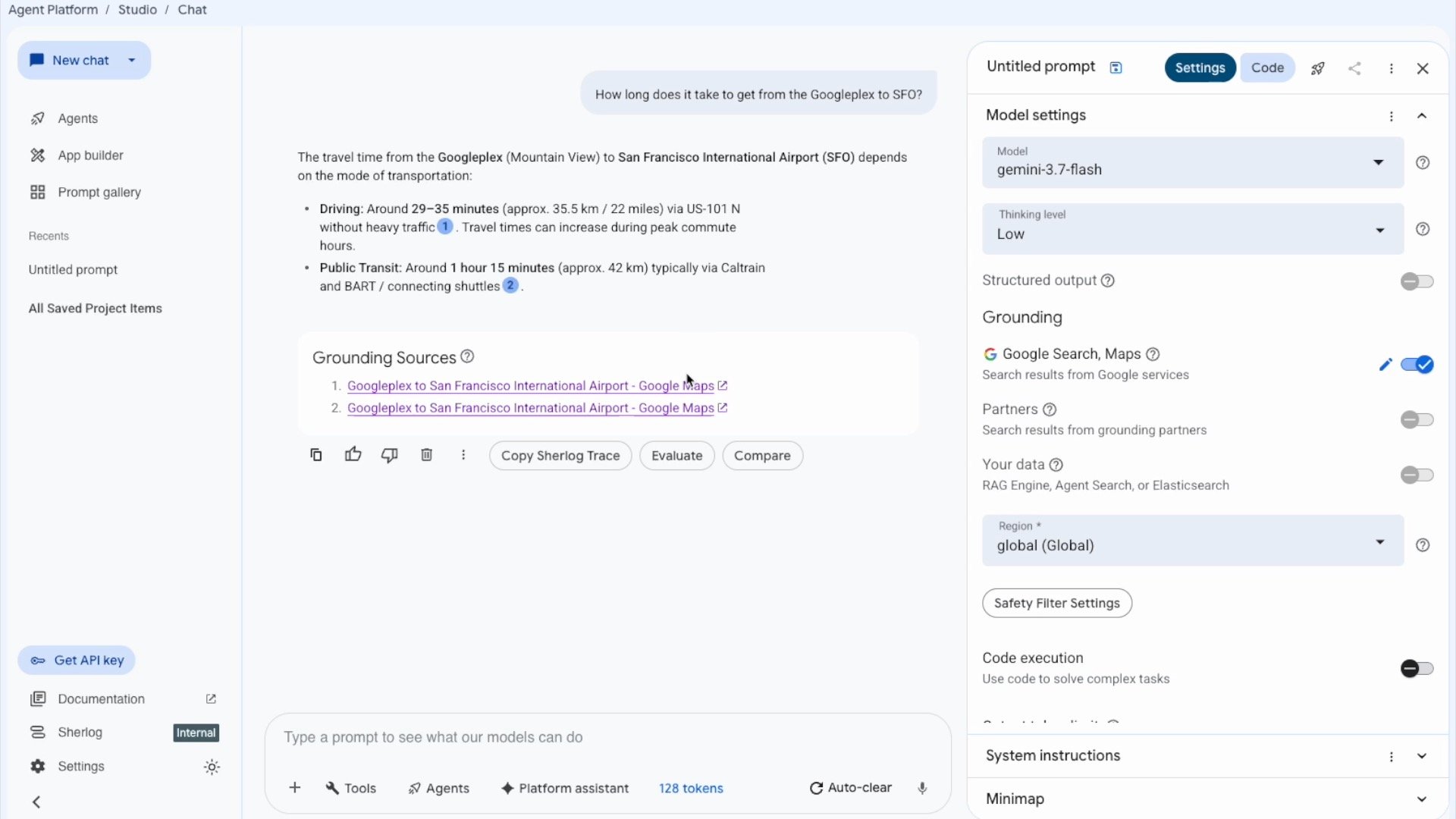
Task: Give the response a thumbs up
Action: [x=353, y=455]
